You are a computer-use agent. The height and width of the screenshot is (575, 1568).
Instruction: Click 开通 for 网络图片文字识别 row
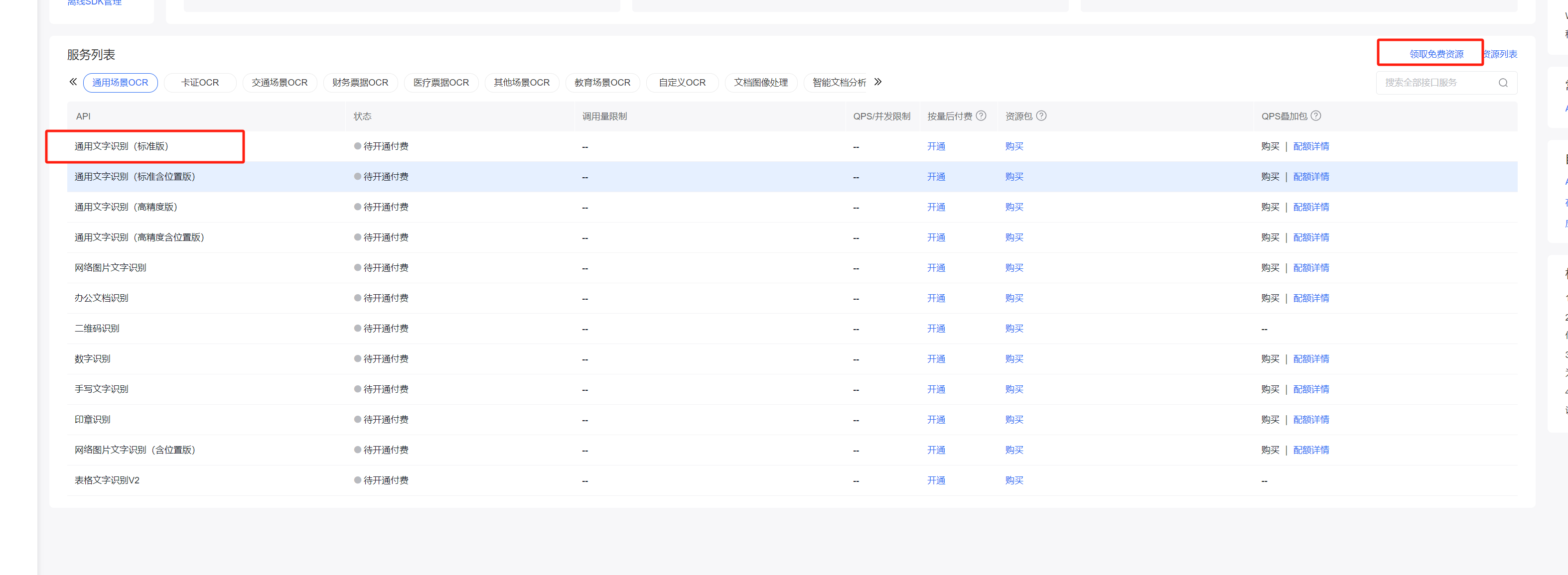[936, 268]
